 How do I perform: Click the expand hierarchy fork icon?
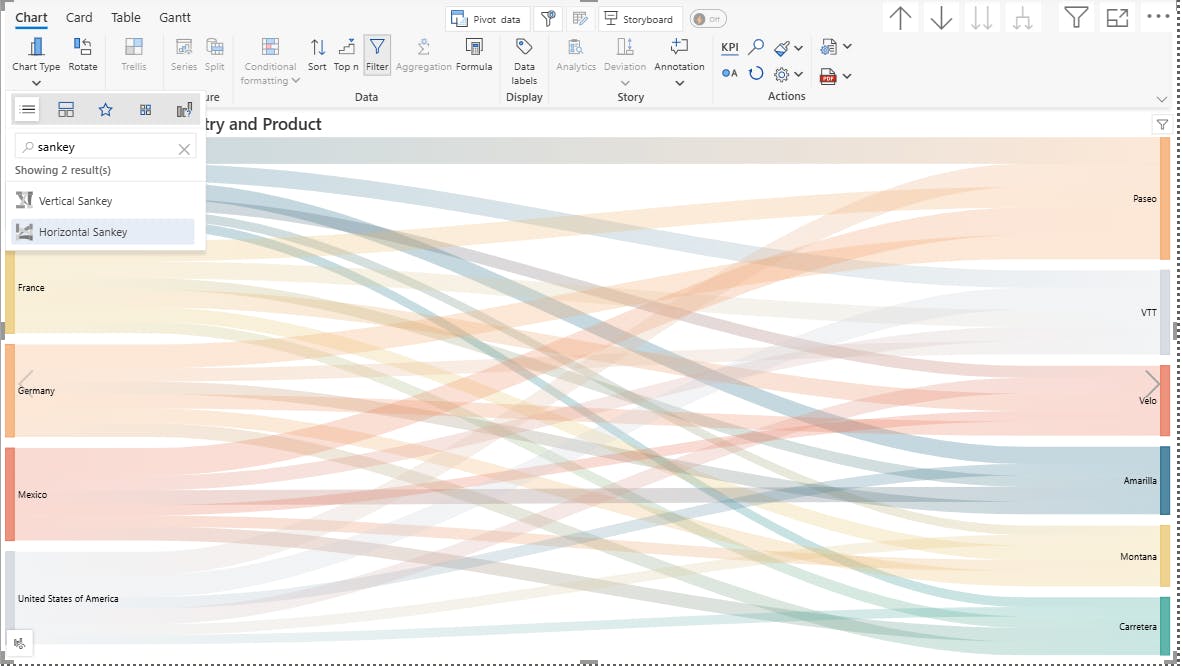tap(1022, 17)
